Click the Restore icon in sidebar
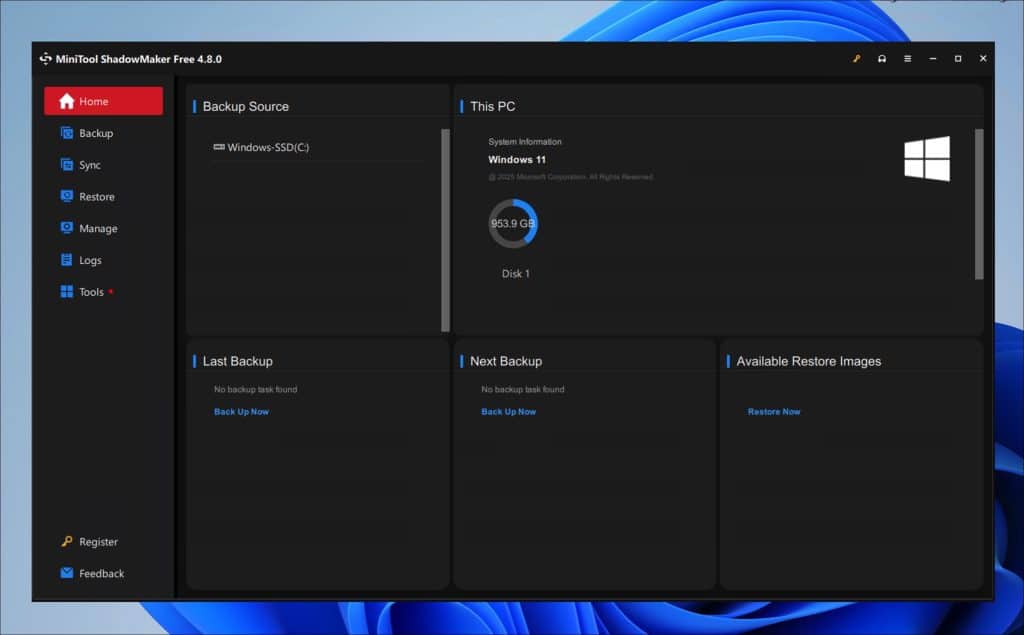This screenshot has height=635, width=1024. pos(67,197)
